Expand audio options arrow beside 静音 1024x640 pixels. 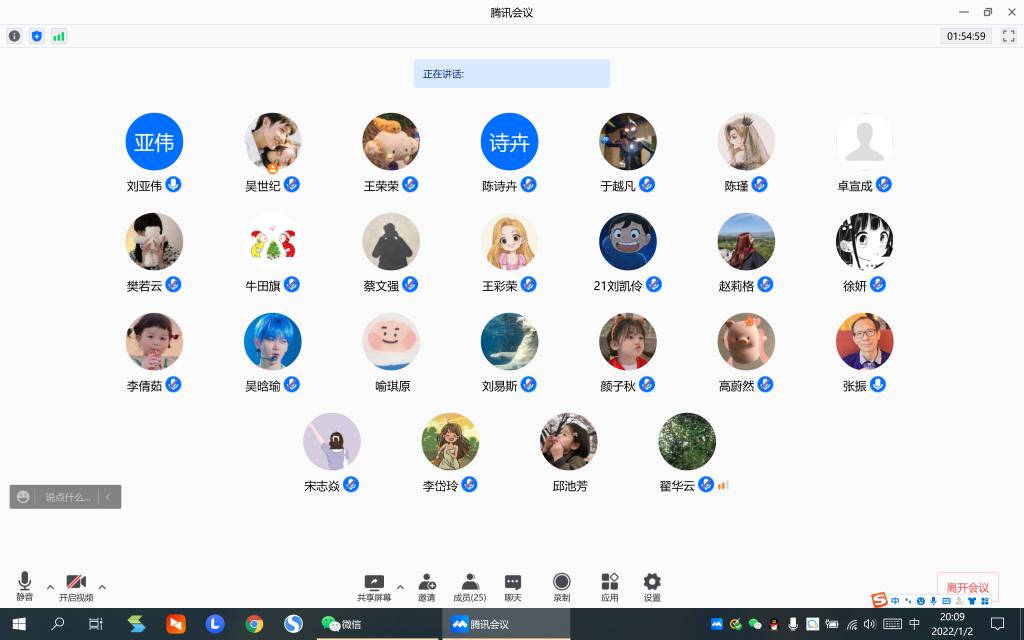pyautogui.click(x=50, y=587)
